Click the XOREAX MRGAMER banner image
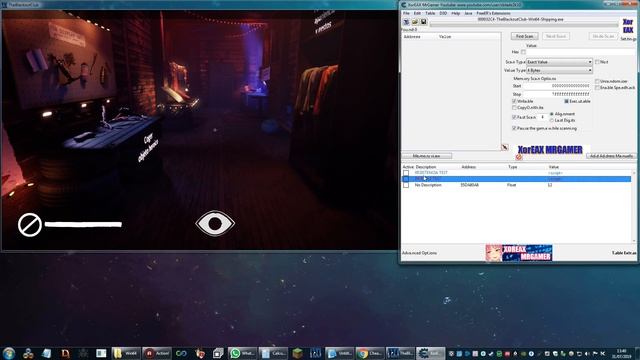This screenshot has height=360, width=640. 519,253
